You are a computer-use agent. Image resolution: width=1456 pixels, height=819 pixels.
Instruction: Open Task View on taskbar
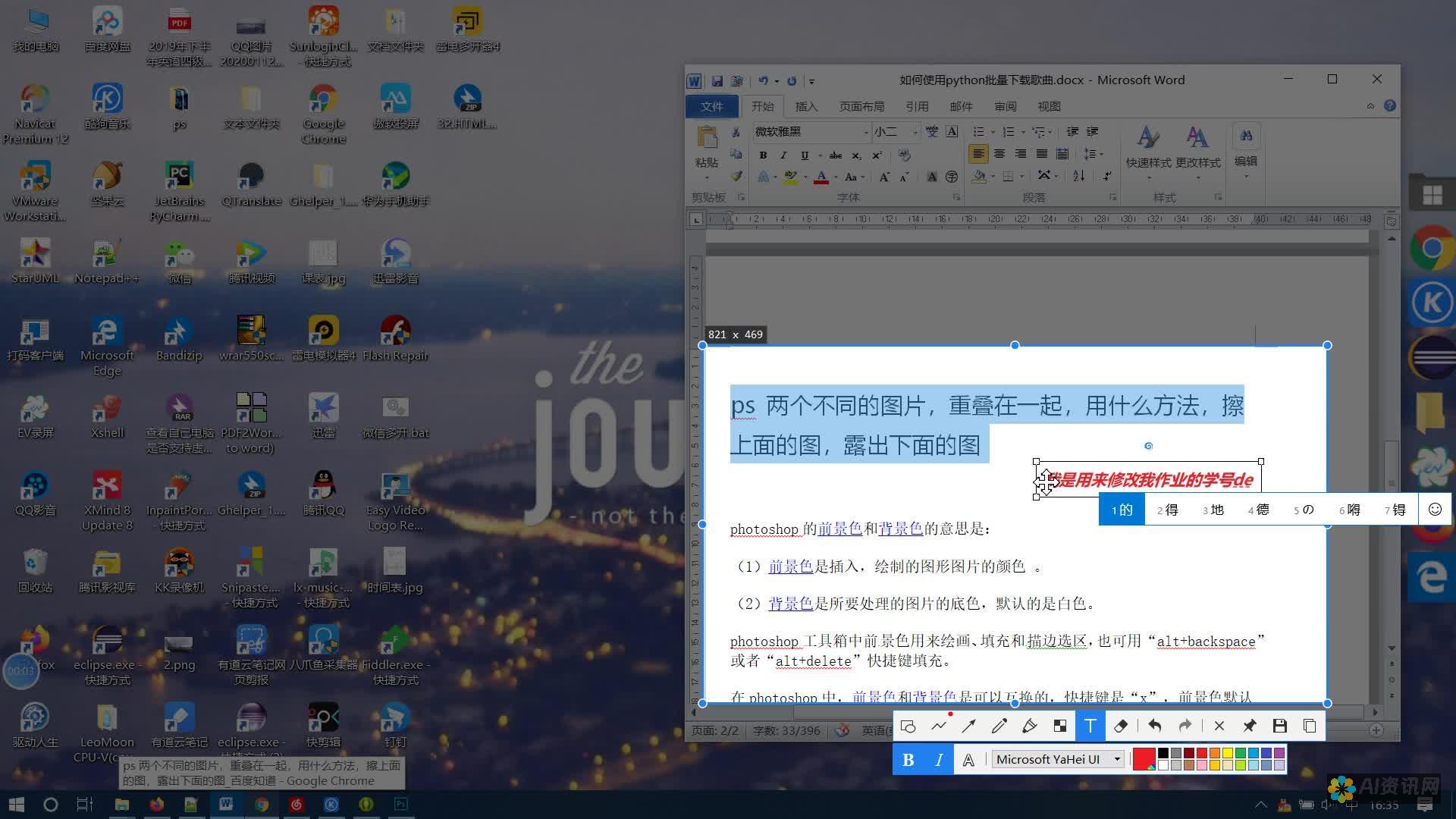tap(85, 804)
